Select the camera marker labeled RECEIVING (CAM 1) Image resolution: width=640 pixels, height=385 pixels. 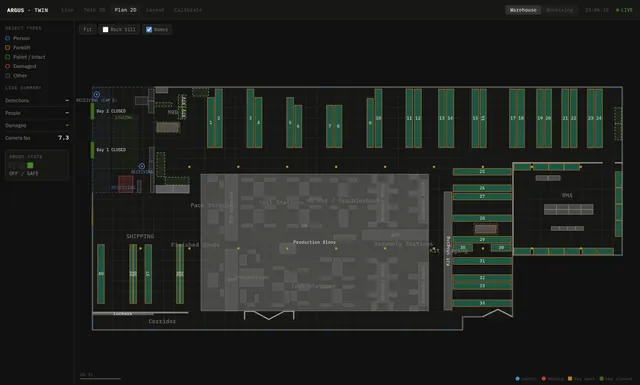[97, 95]
